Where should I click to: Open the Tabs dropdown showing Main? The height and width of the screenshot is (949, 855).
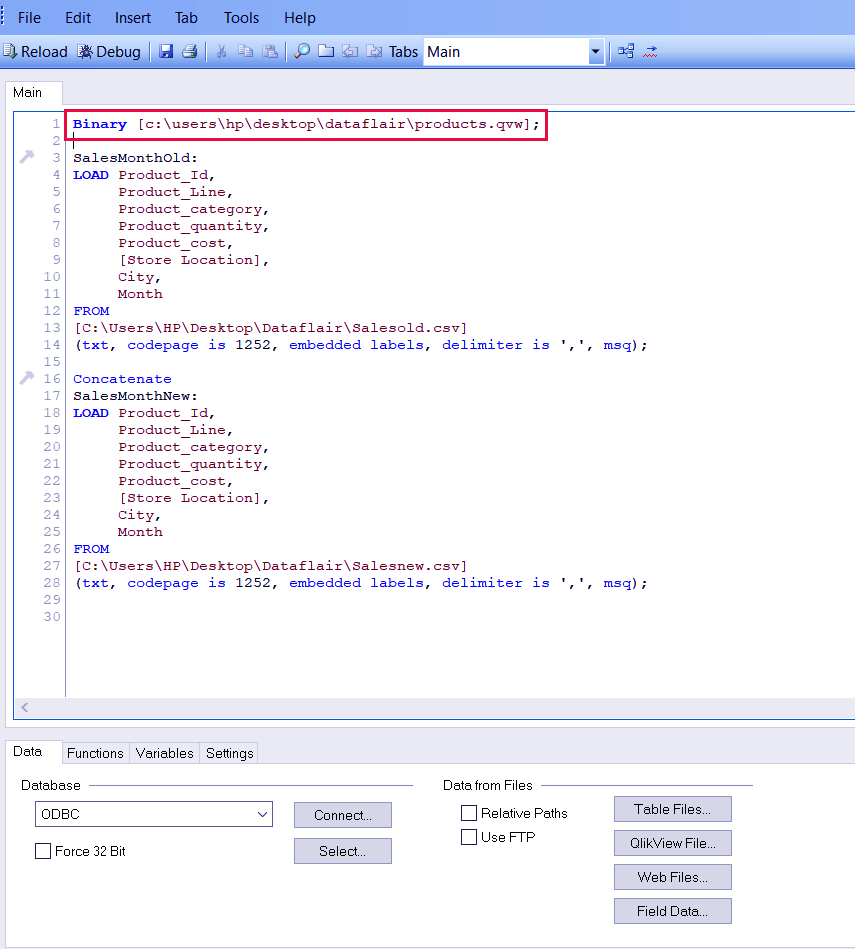pyautogui.click(x=593, y=51)
